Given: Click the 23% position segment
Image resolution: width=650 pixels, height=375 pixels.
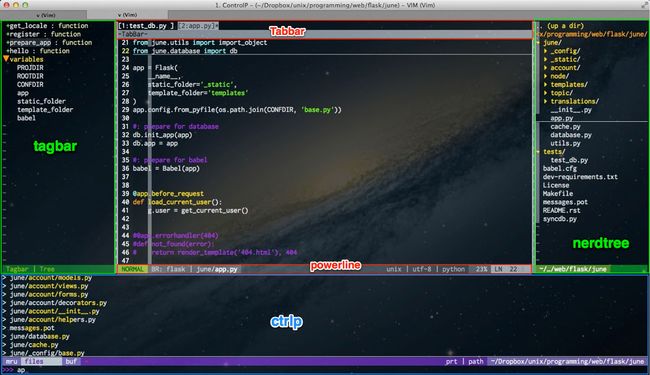Looking at the screenshot, I should pos(481,269).
